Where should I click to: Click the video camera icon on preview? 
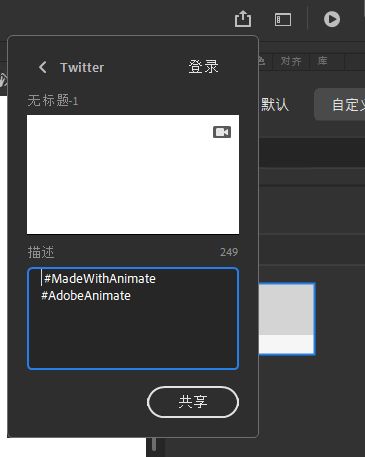point(222,132)
